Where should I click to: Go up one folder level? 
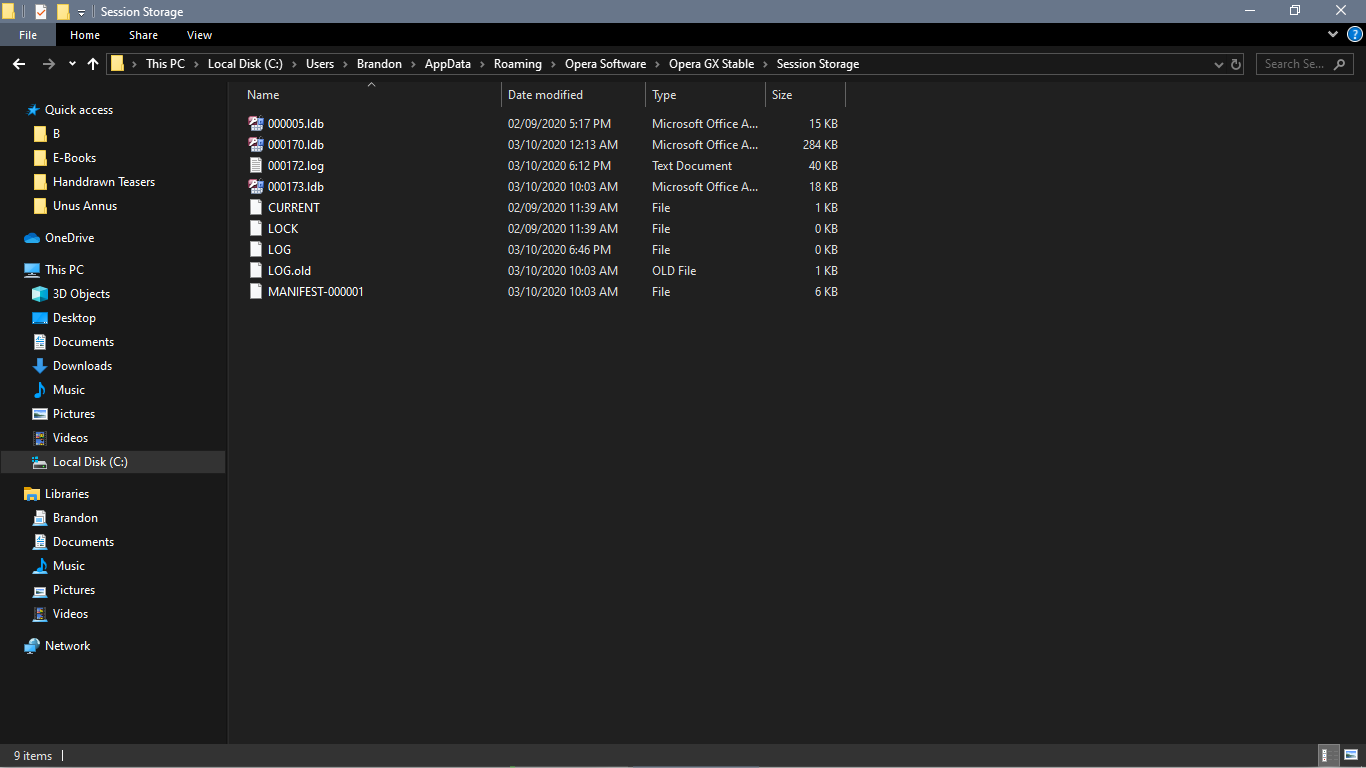click(93, 64)
